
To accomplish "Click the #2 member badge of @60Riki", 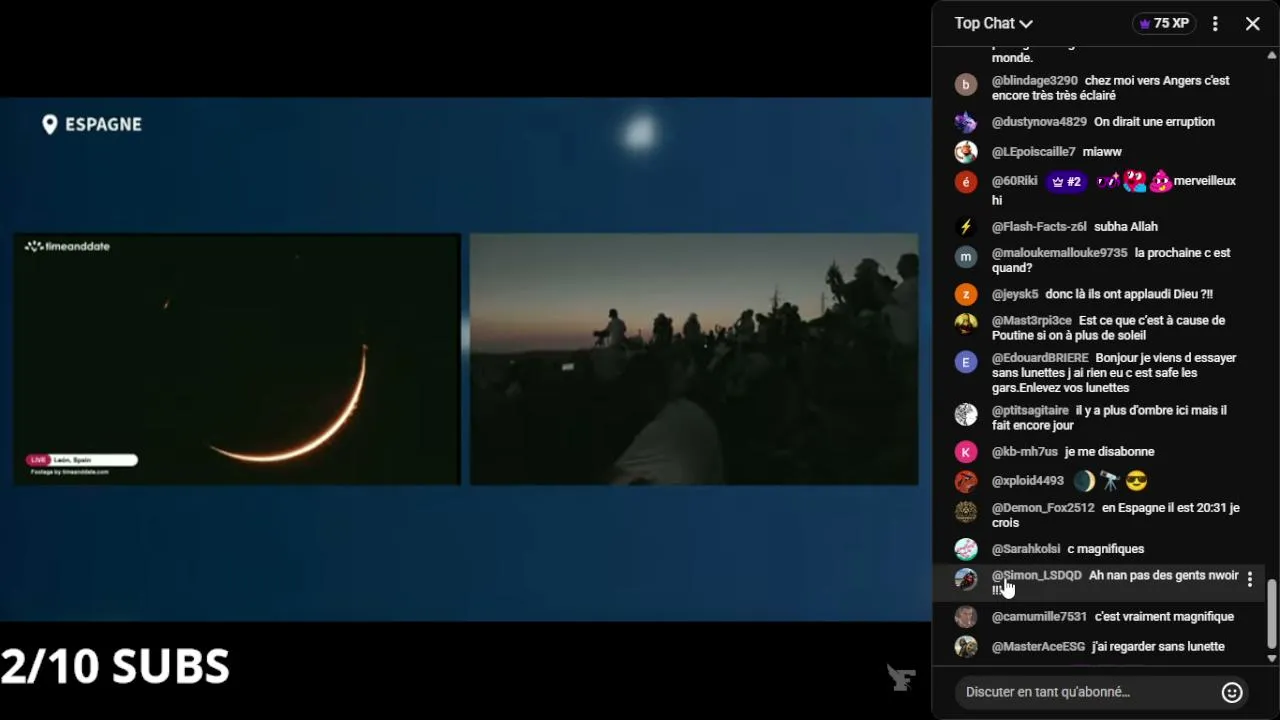I will click(x=1066, y=182).
